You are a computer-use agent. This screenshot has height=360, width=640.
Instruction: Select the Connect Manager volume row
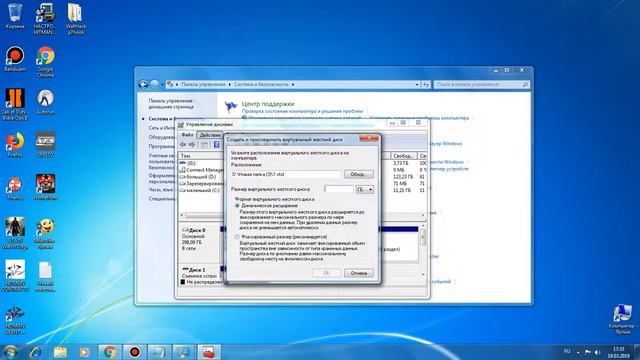[x=202, y=170]
